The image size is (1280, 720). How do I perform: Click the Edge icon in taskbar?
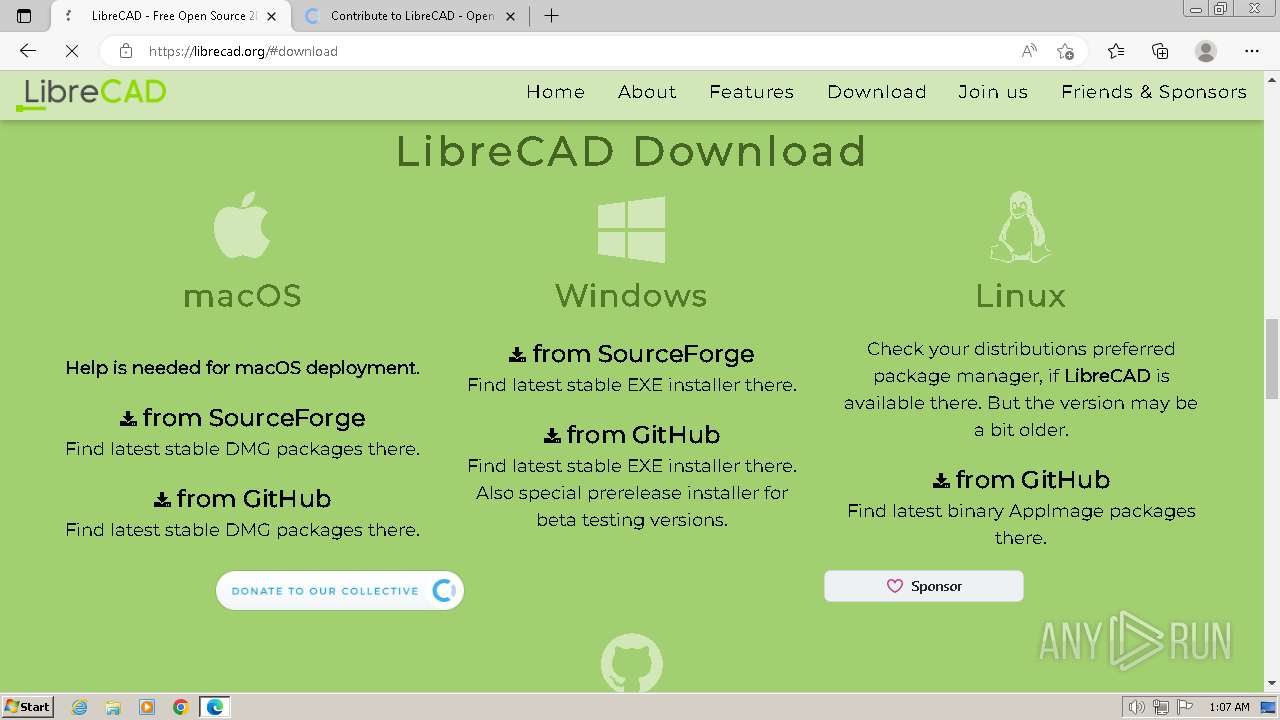tap(215, 707)
